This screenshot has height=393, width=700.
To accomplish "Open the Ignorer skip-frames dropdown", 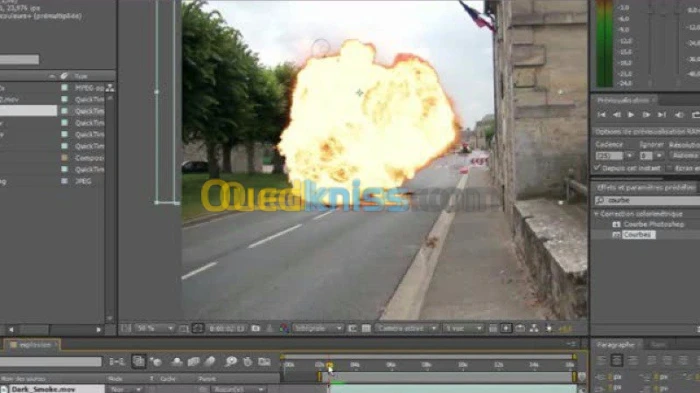I will point(659,155).
